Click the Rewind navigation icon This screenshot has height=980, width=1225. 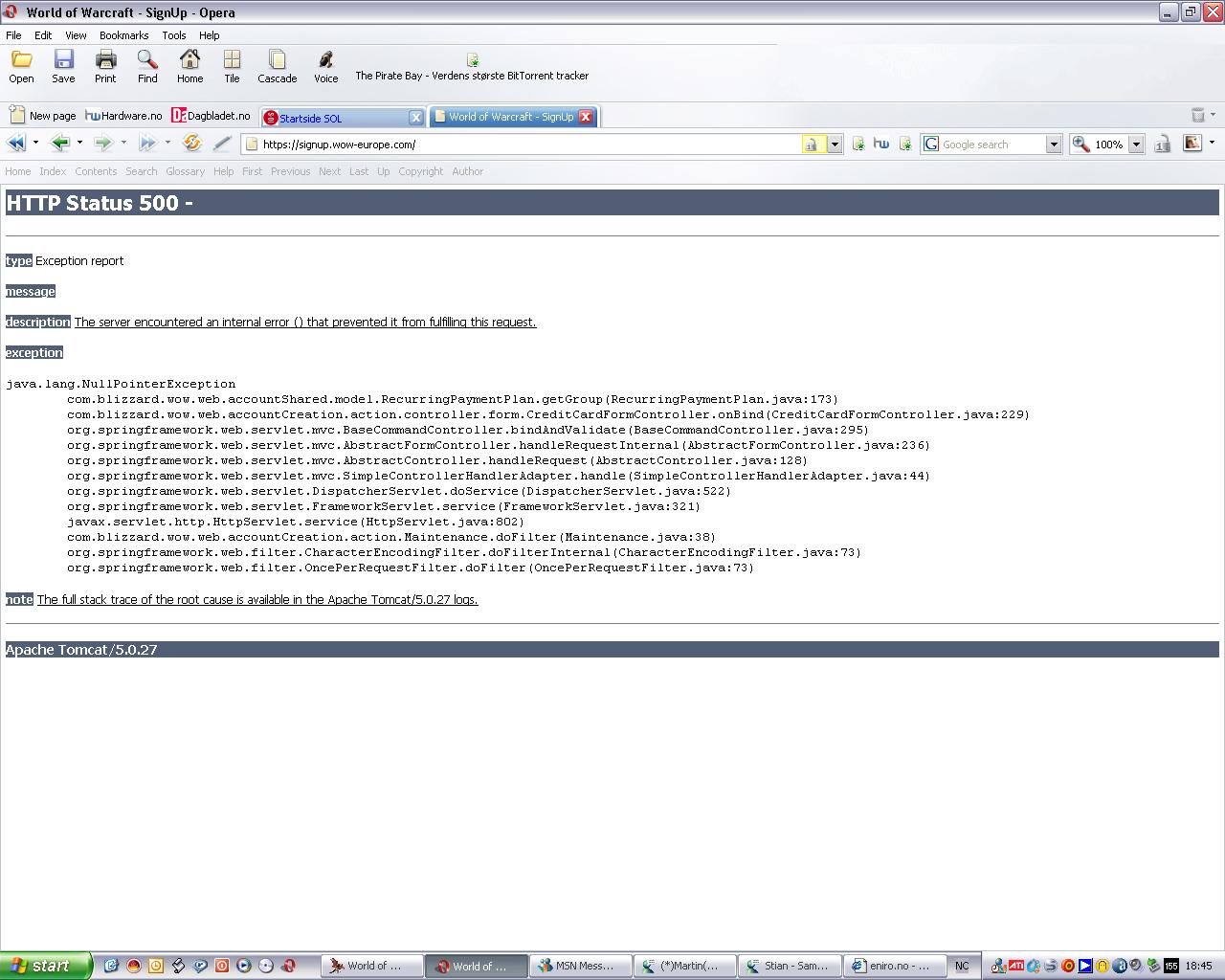[16, 144]
